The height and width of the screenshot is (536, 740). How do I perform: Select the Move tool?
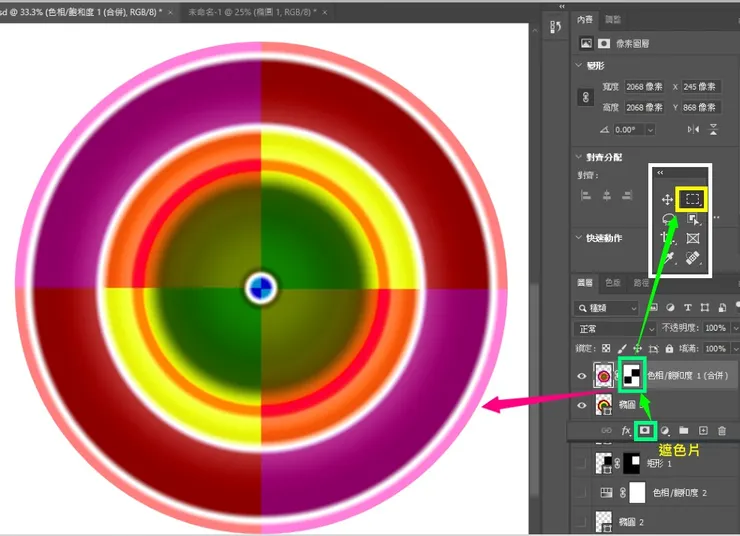click(x=667, y=200)
